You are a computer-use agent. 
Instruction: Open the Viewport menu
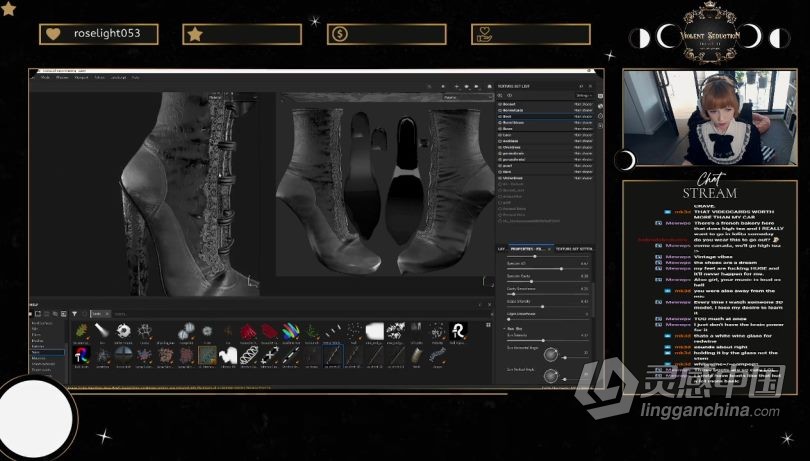[81, 78]
